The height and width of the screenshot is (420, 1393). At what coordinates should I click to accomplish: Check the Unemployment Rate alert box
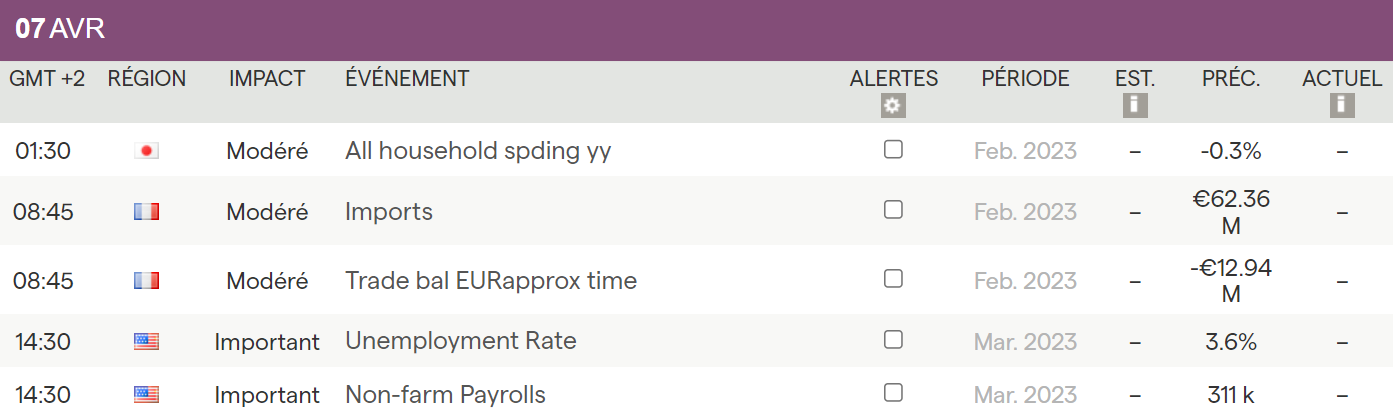tap(893, 340)
